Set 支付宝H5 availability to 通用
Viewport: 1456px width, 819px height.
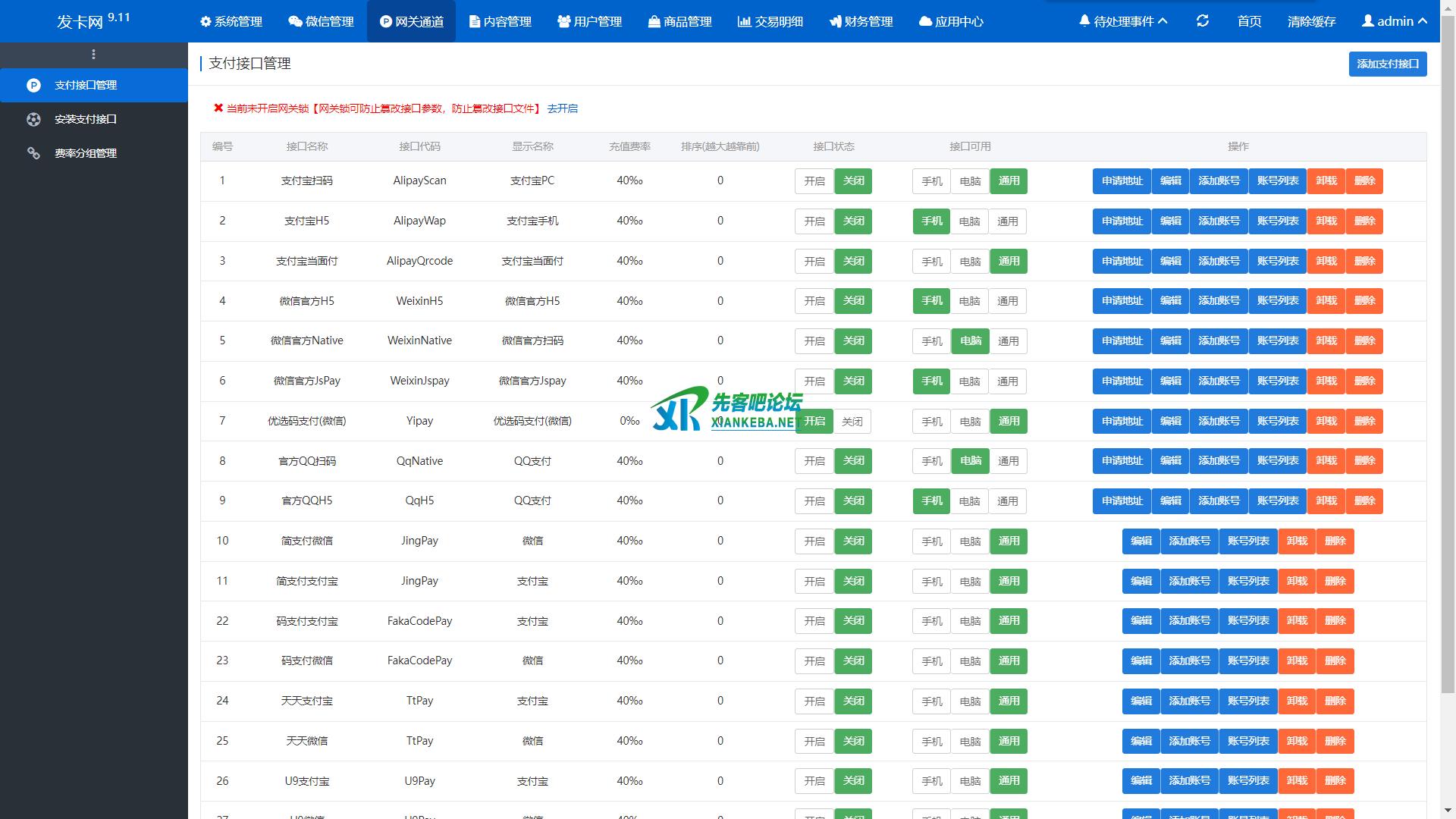[1008, 221]
